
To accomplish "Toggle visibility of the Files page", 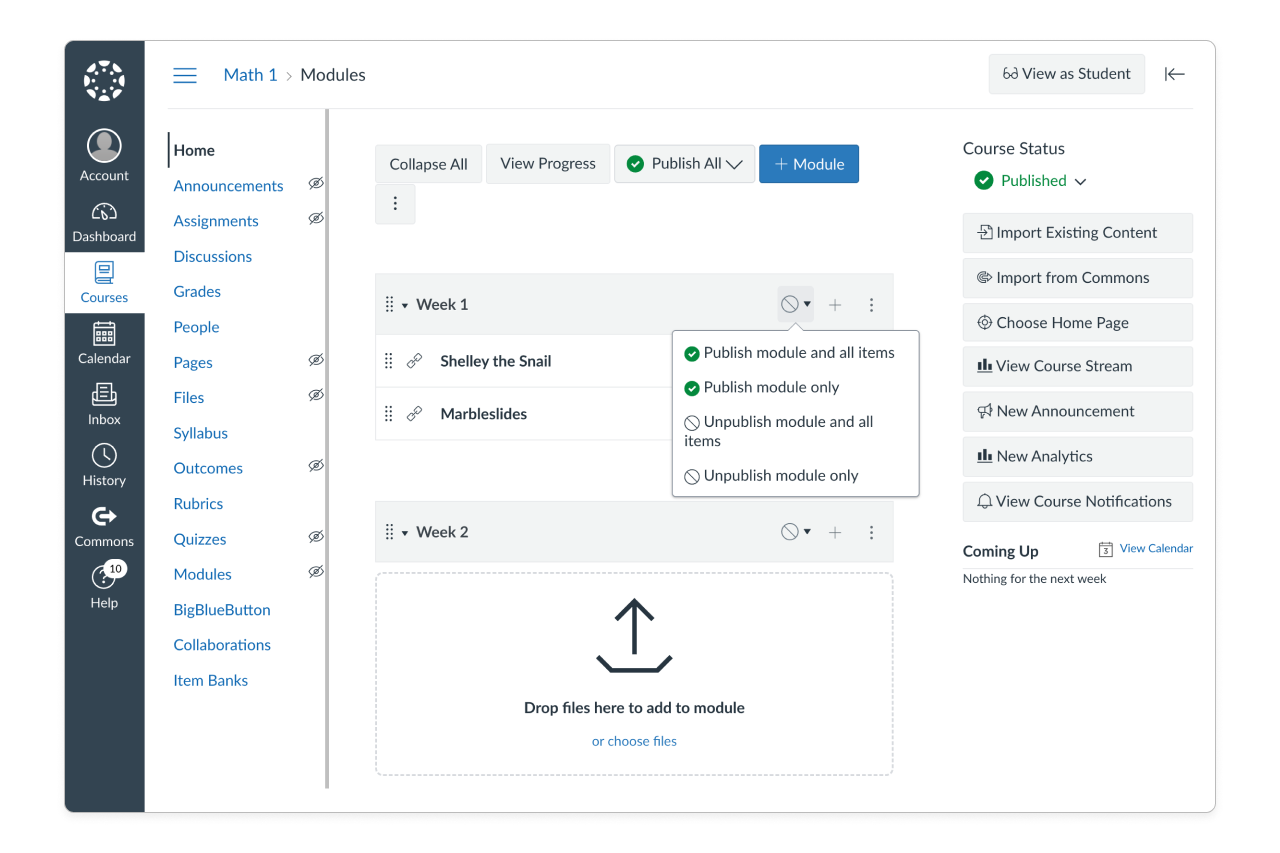I will pos(316,394).
